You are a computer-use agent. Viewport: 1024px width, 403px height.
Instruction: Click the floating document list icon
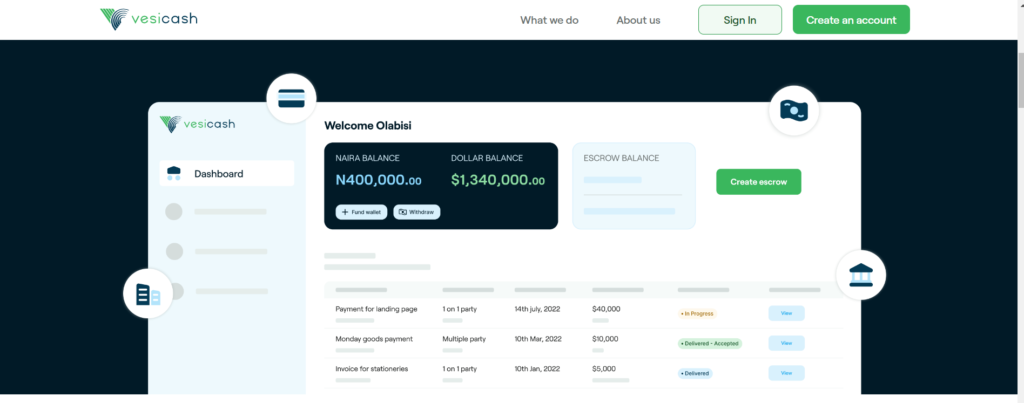148,294
